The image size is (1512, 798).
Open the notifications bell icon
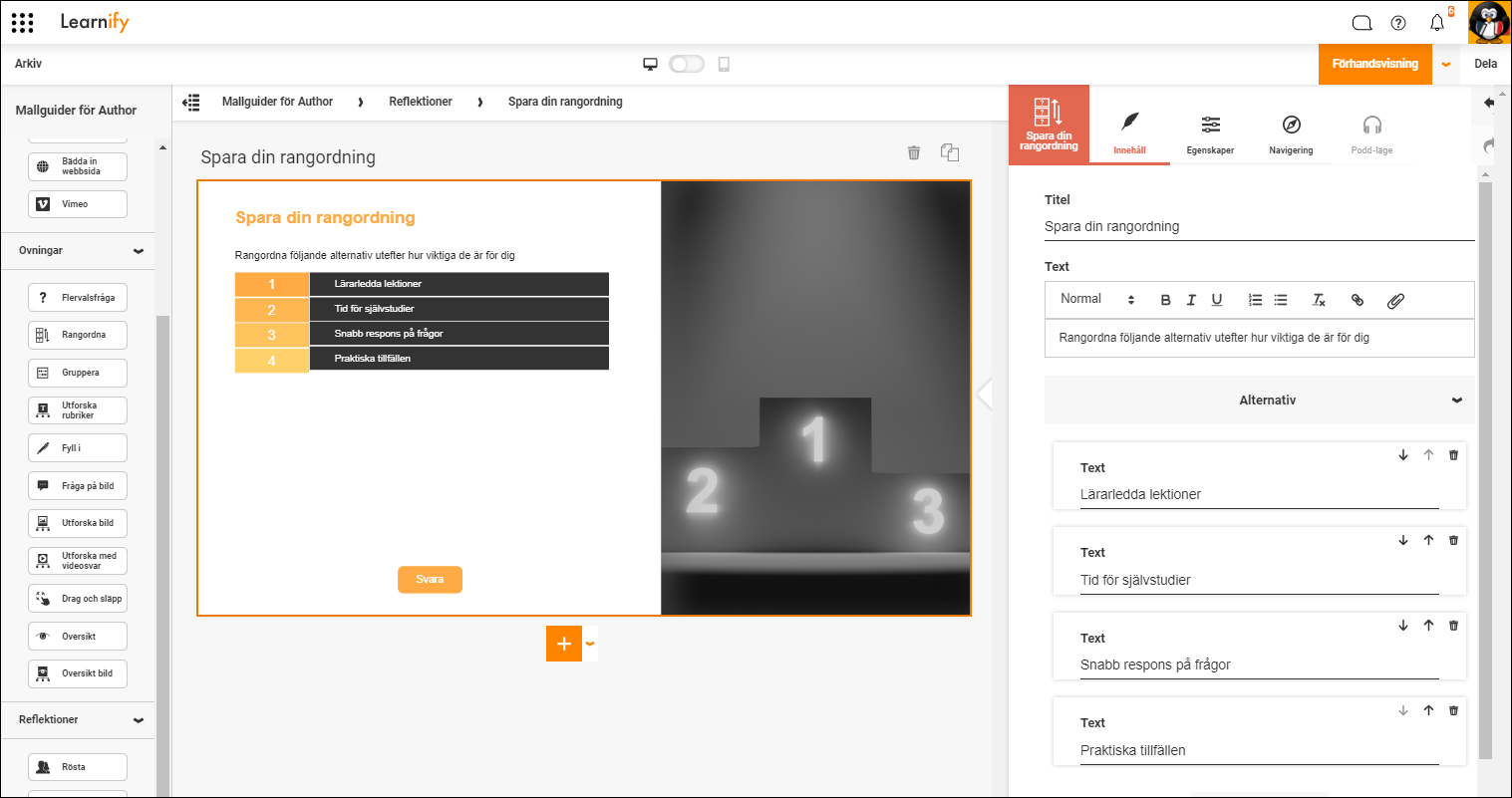coord(1436,23)
